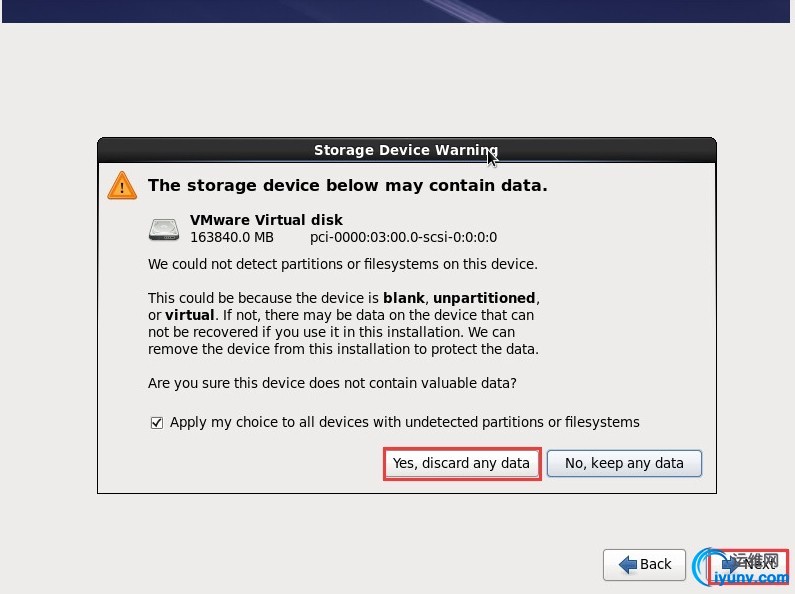795x594 pixels.
Task: Click the bold word 'unpartitioned'
Action: point(485,298)
